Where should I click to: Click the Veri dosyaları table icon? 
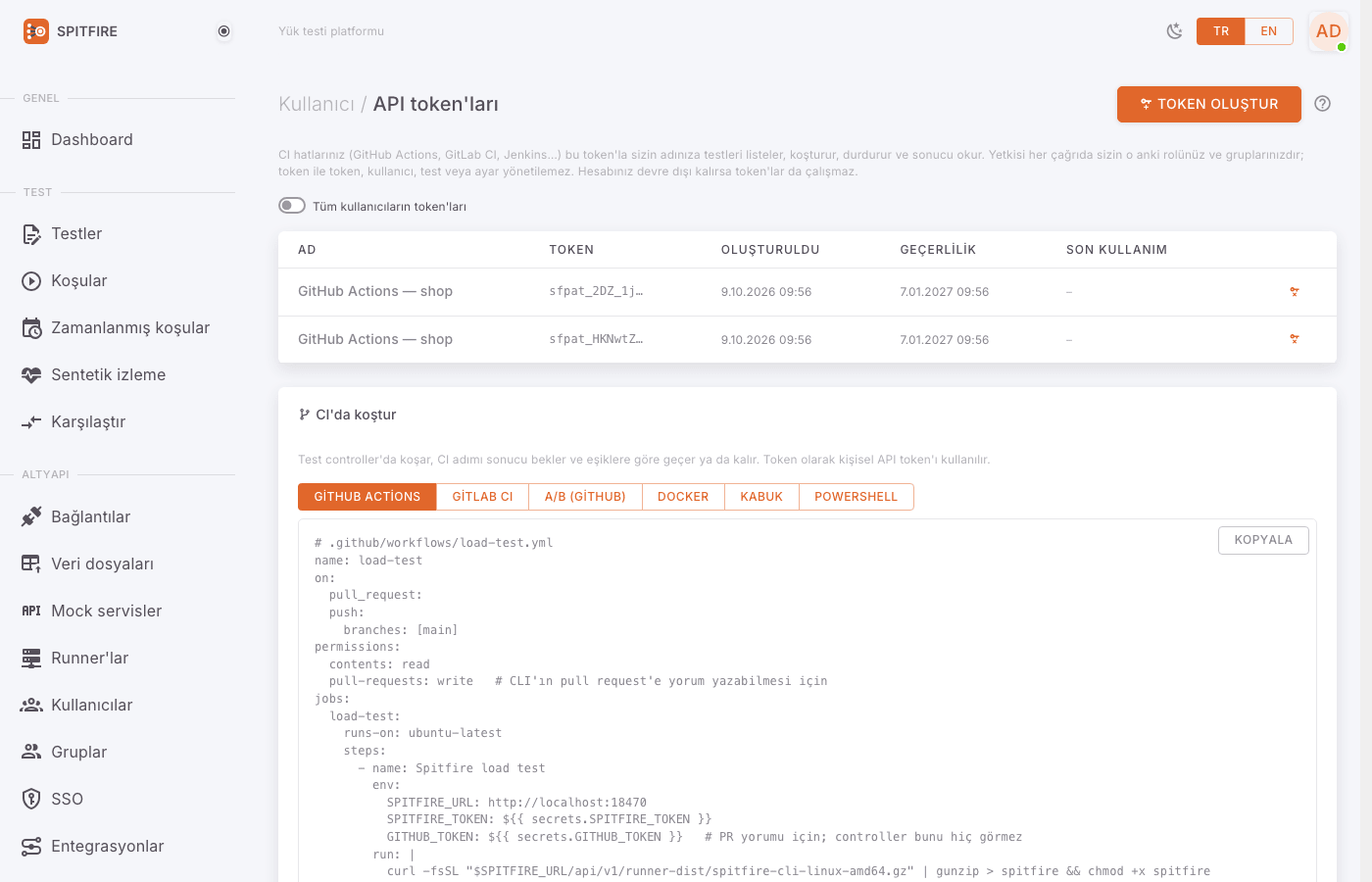[x=31, y=563]
